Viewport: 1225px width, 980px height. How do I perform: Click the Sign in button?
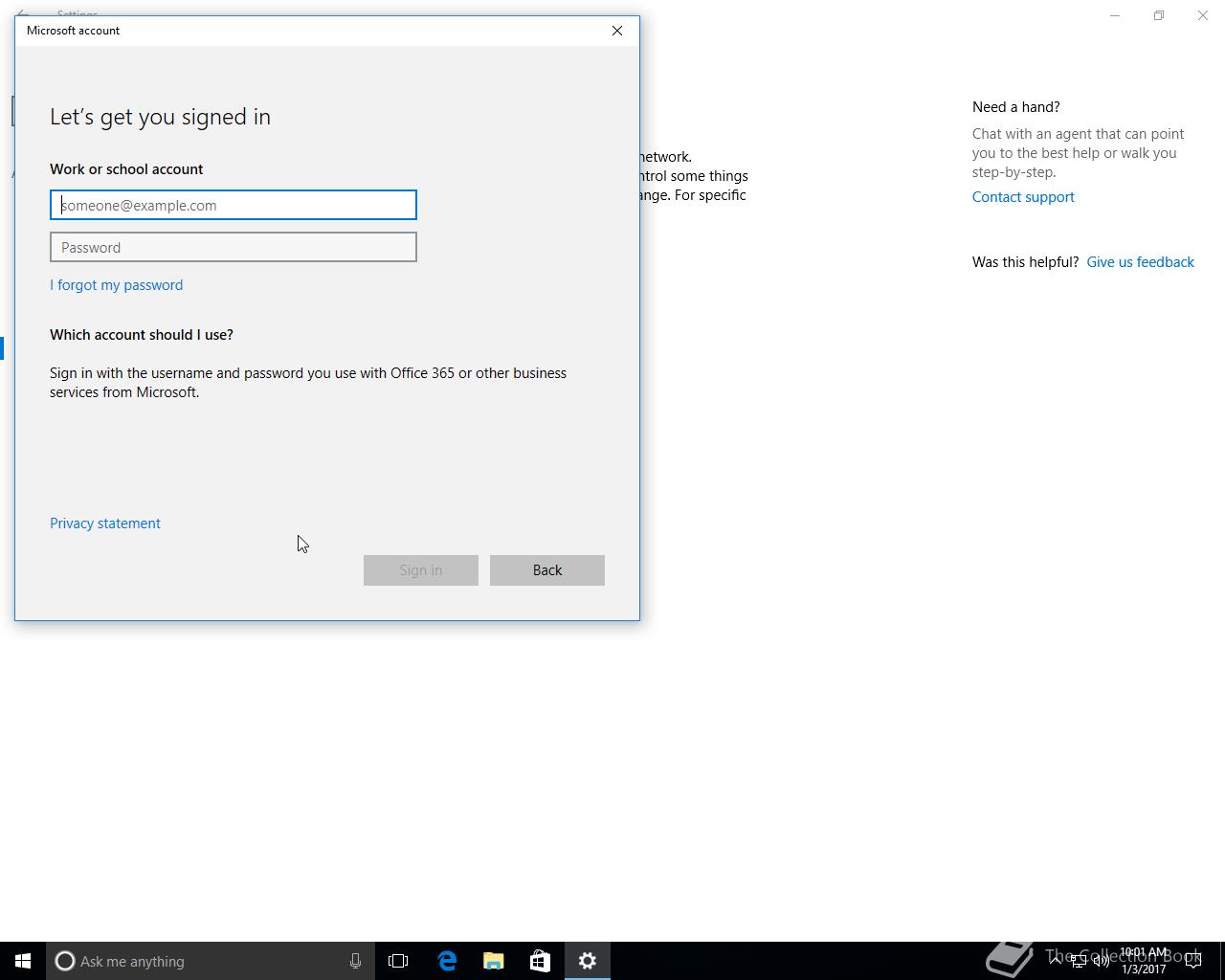(x=421, y=570)
